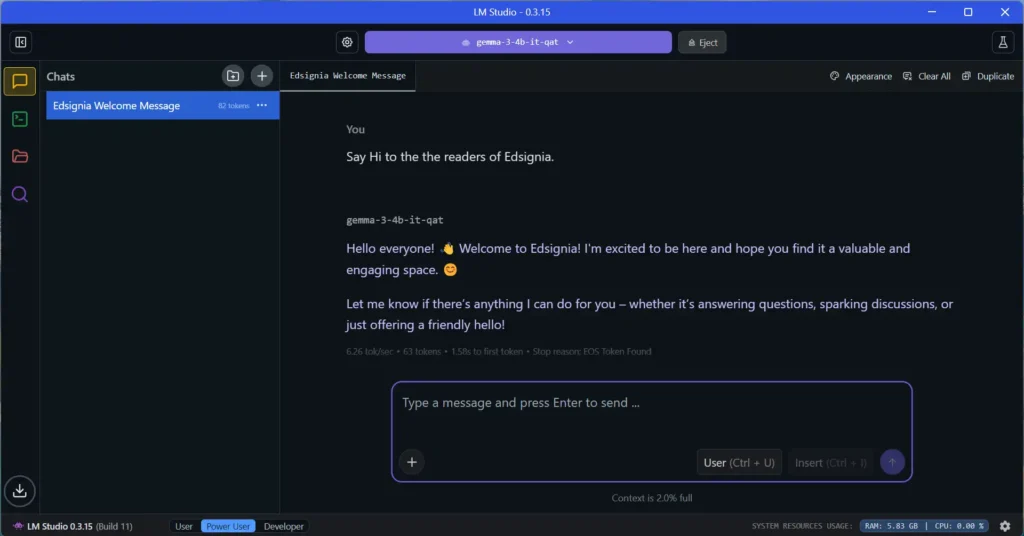This screenshot has height=536, width=1024.
Task: Click the 'Hello everyone!' response paragraph
Action: click(x=628, y=259)
